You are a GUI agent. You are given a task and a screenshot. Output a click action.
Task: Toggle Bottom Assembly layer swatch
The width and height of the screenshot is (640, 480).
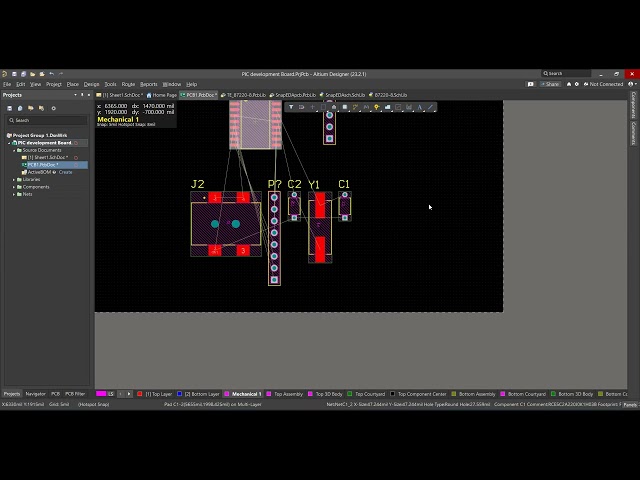click(x=453, y=394)
